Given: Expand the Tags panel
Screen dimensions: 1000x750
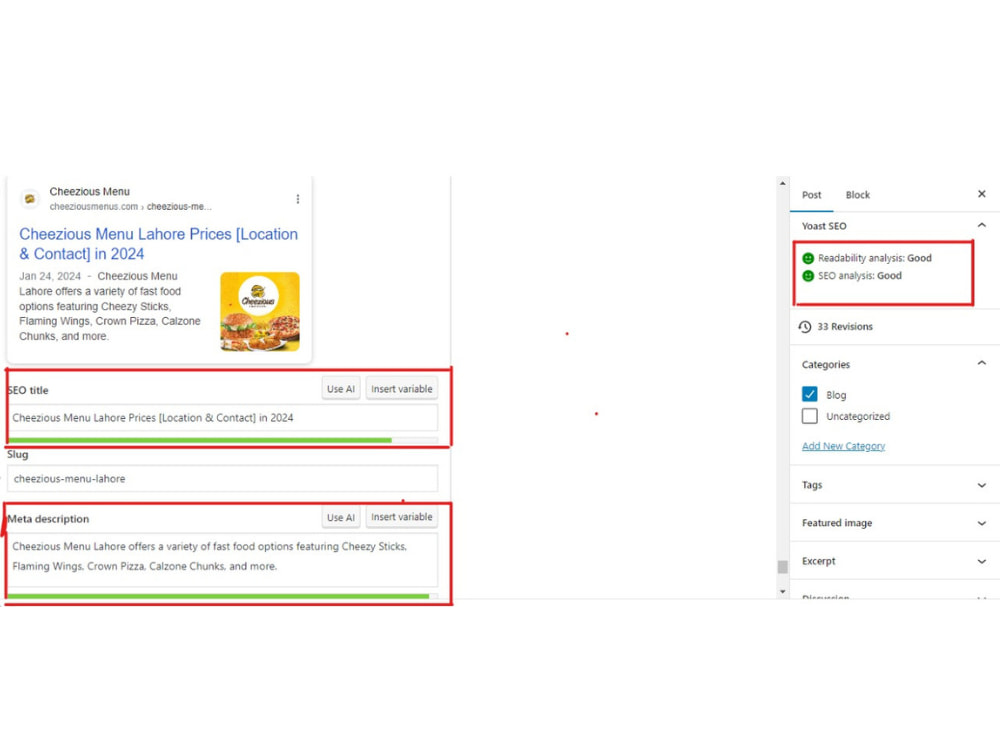Looking at the screenshot, I should (982, 485).
